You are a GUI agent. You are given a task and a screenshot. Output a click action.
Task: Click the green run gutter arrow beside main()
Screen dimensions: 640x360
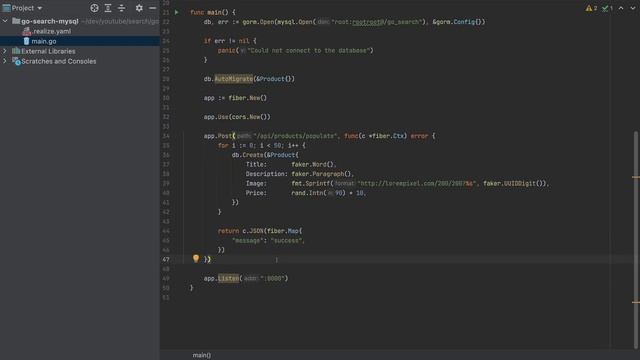pyautogui.click(x=177, y=12)
